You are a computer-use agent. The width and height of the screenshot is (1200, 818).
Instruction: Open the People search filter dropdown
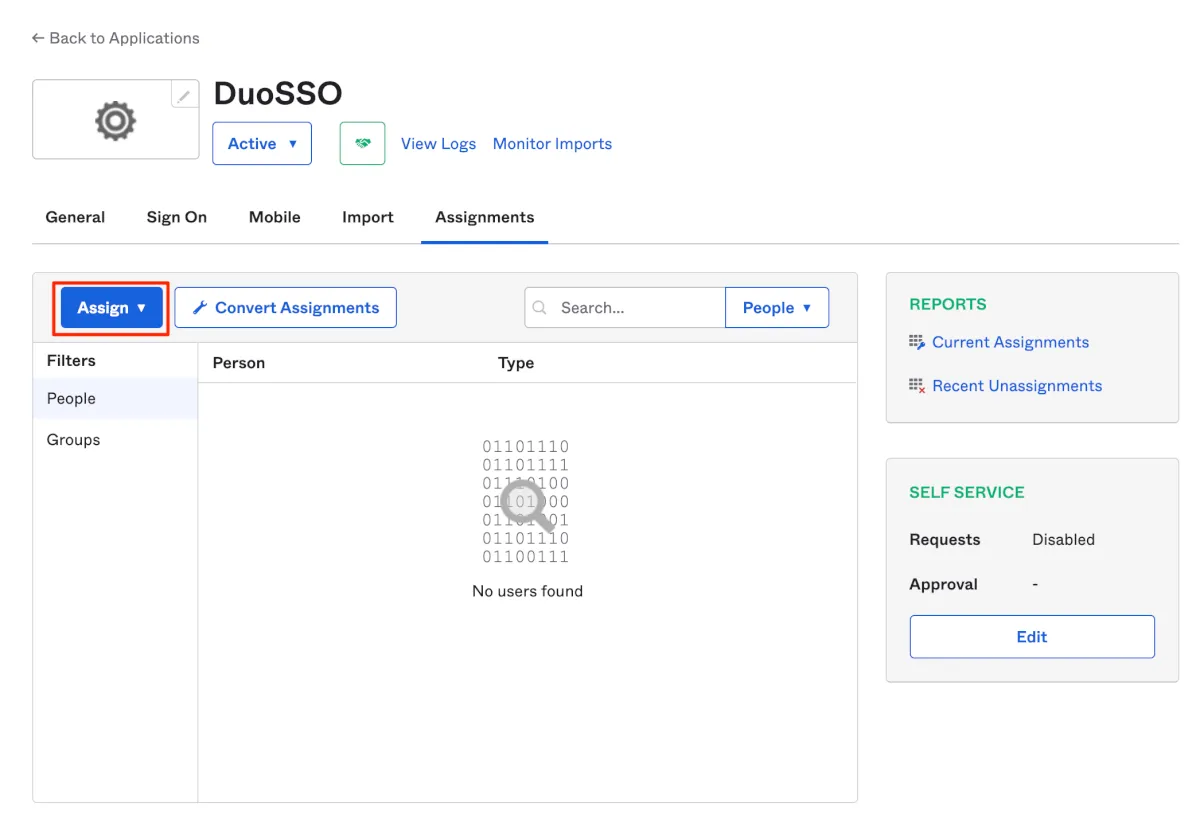coord(777,308)
